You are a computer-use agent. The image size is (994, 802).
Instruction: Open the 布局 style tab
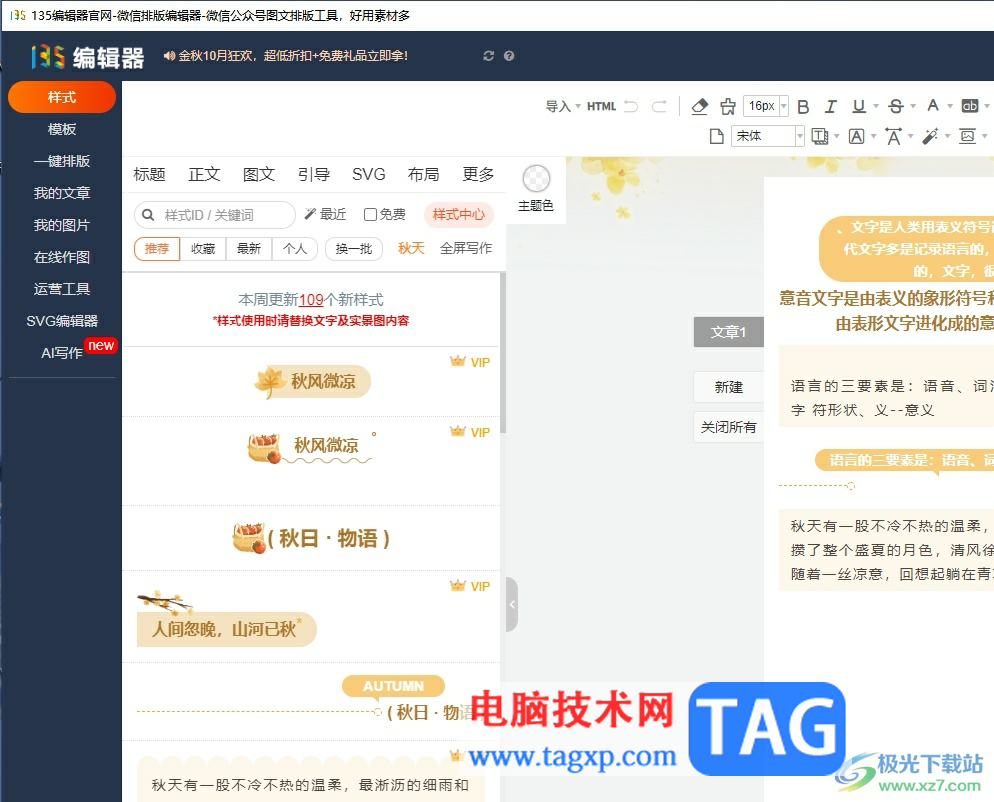(423, 174)
